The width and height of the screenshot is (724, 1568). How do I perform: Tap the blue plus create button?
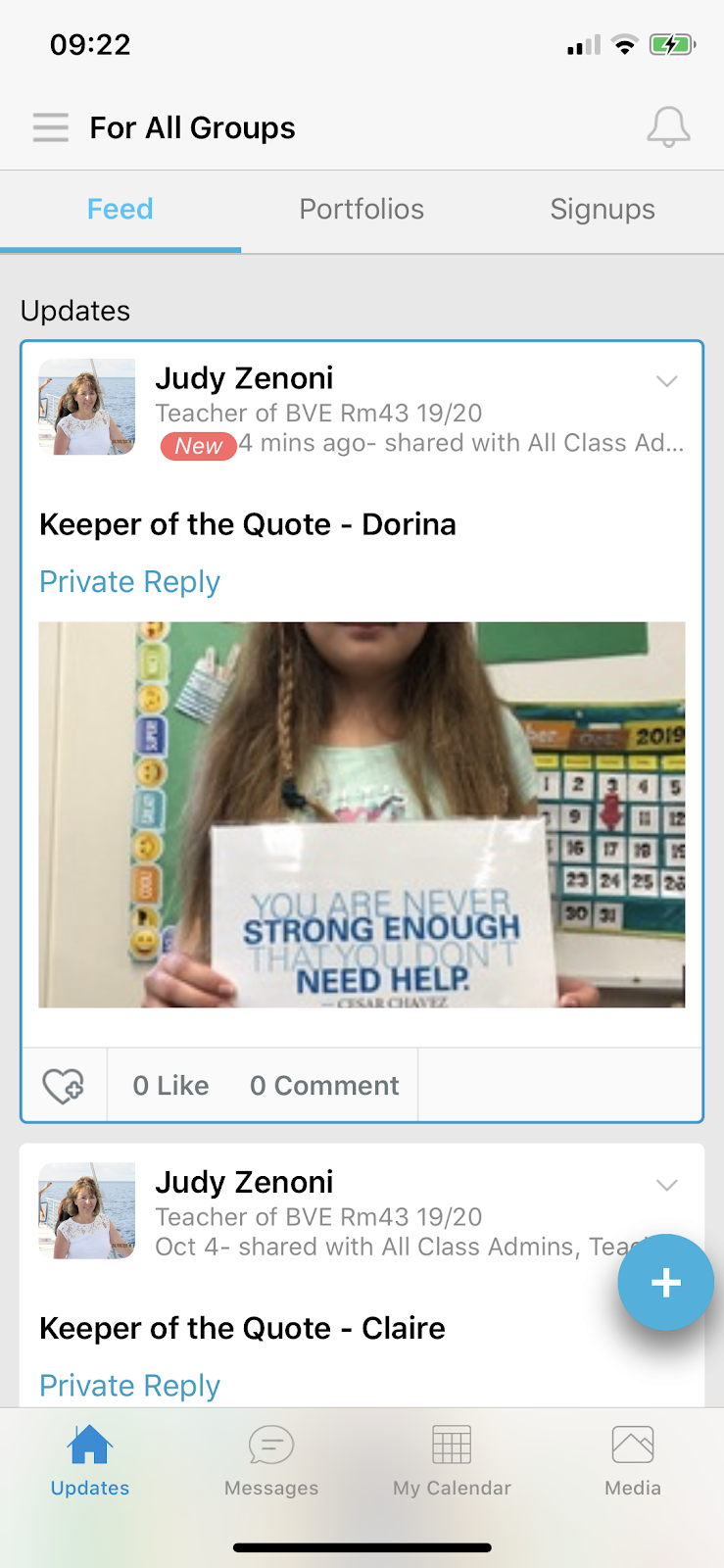(666, 1282)
